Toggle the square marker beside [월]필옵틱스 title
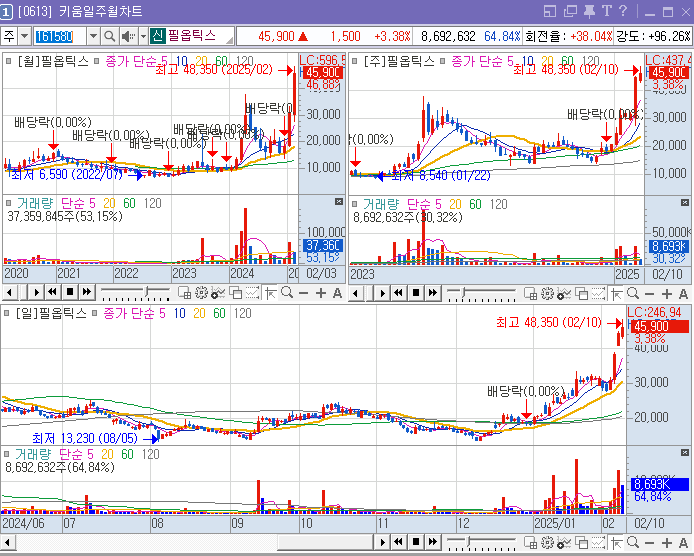 tap(8, 61)
